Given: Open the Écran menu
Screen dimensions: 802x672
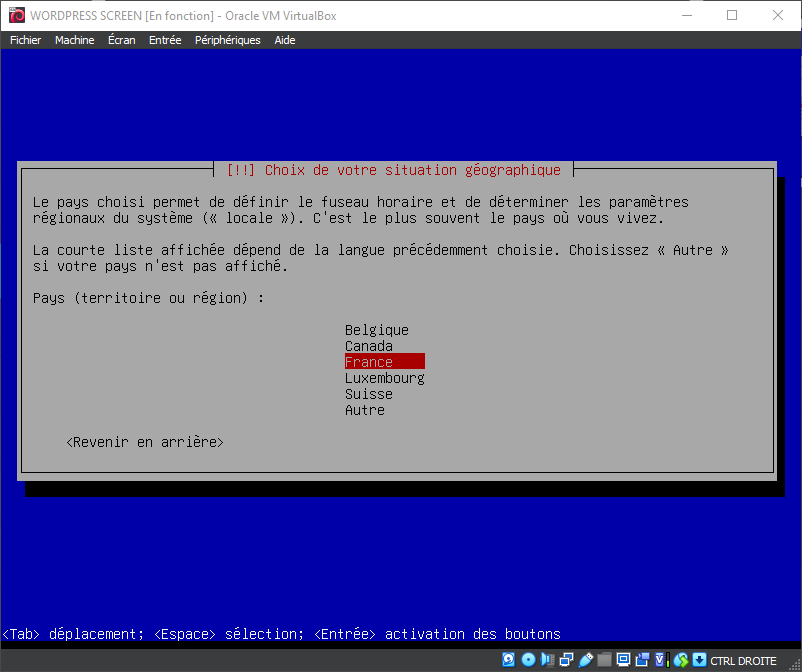Looking at the screenshot, I should click(x=121, y=40).
